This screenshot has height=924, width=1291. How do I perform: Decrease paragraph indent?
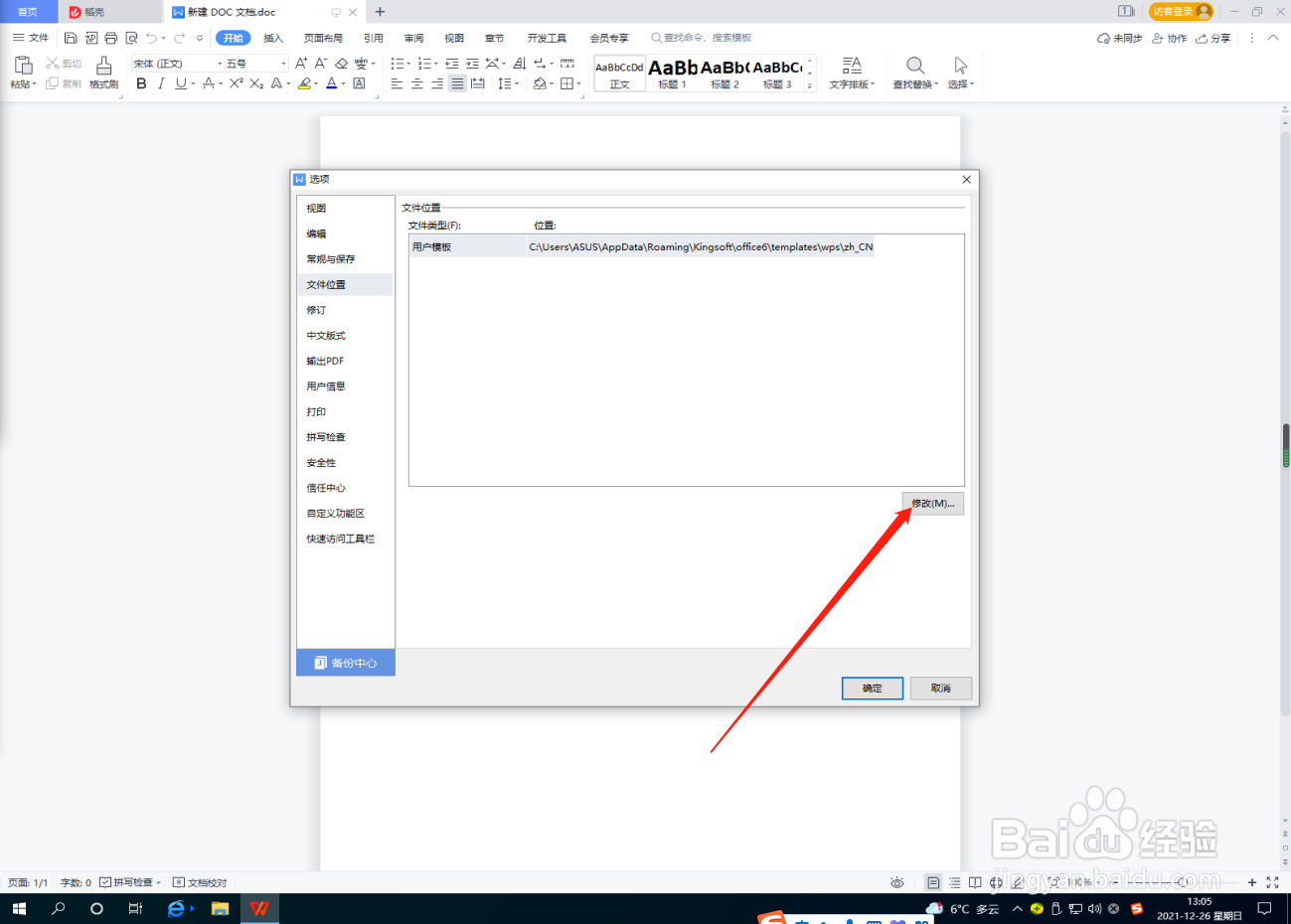452,63
